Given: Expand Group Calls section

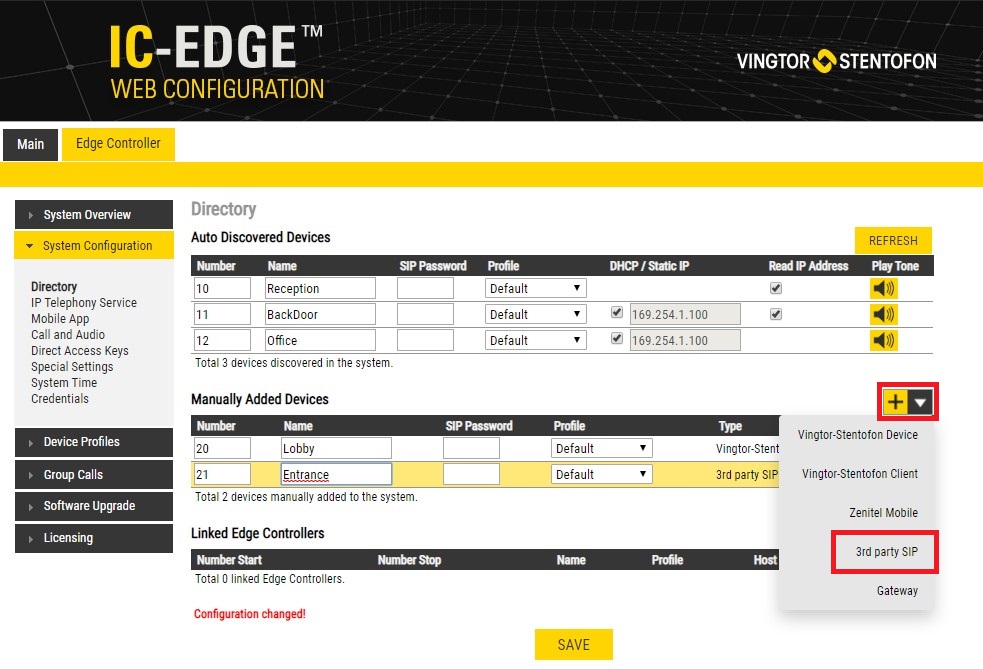Looking at the screenshot, I should click(x=94, y=475).
